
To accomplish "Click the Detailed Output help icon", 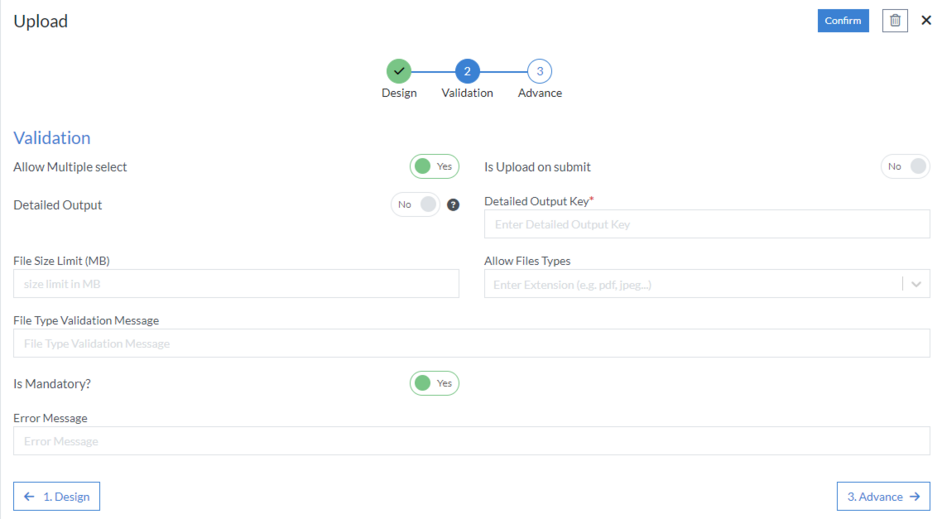I will click(x=453, y=205).
